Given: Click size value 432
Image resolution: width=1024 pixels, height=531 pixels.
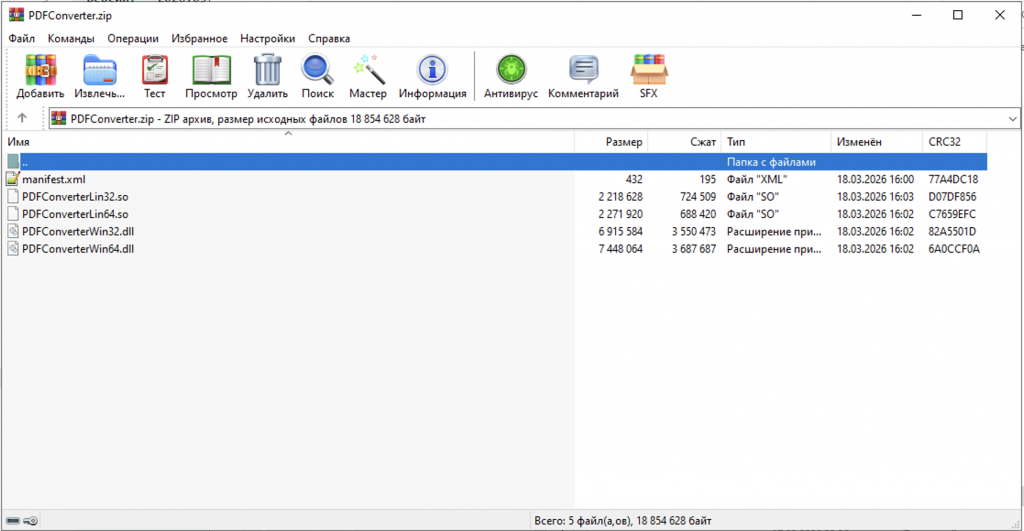Looking at the screenshot, I should [633, 179].
